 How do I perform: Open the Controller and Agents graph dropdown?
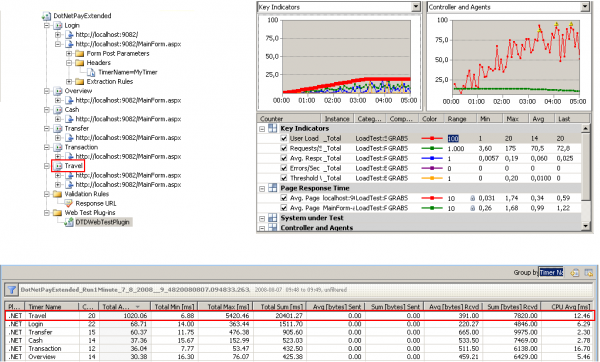coord(585,7)
